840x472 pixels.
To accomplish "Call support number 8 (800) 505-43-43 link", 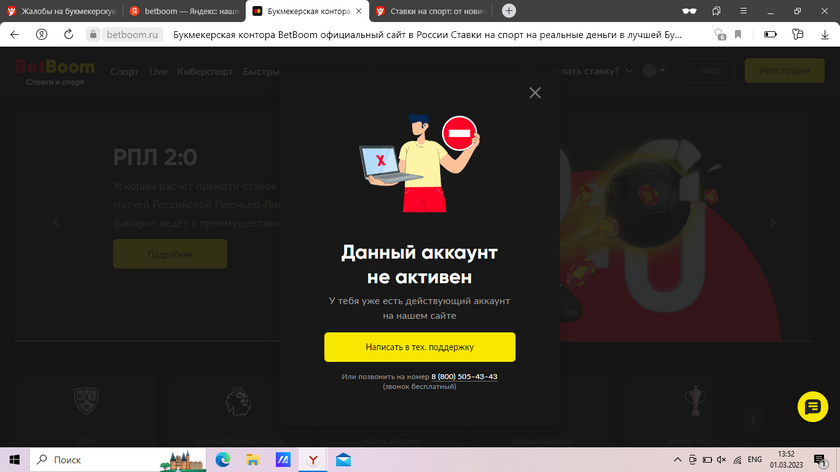I will (464, 377).
